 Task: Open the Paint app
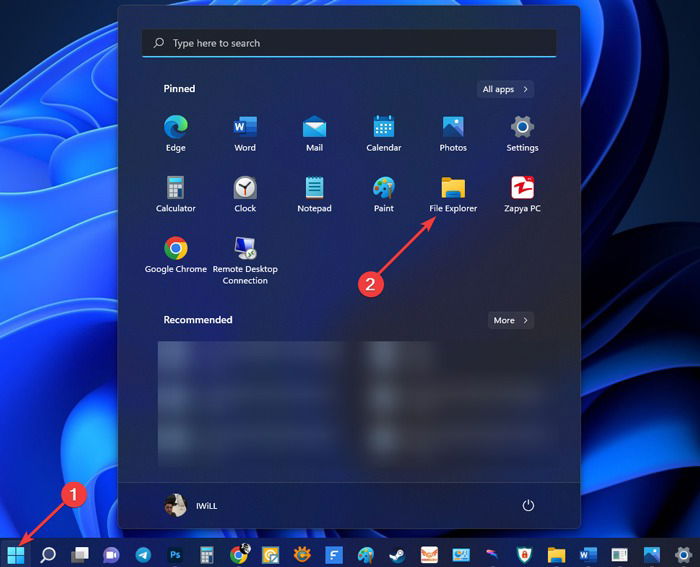pyautogui.click(x=383, y=194)
